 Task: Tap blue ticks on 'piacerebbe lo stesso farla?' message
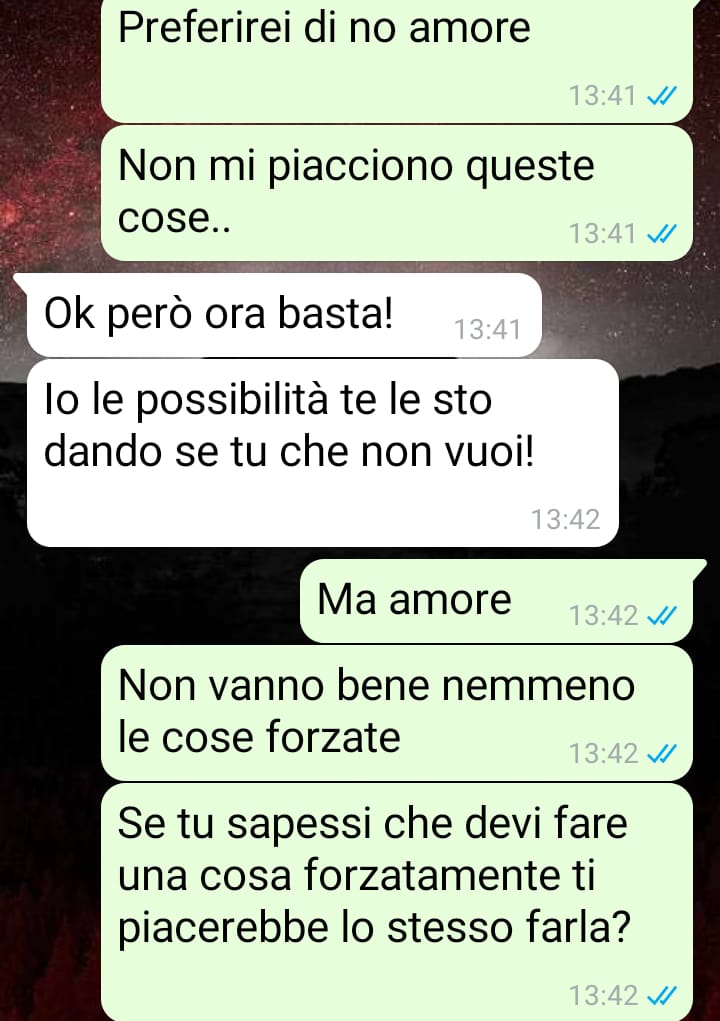[x=661, y=995]
